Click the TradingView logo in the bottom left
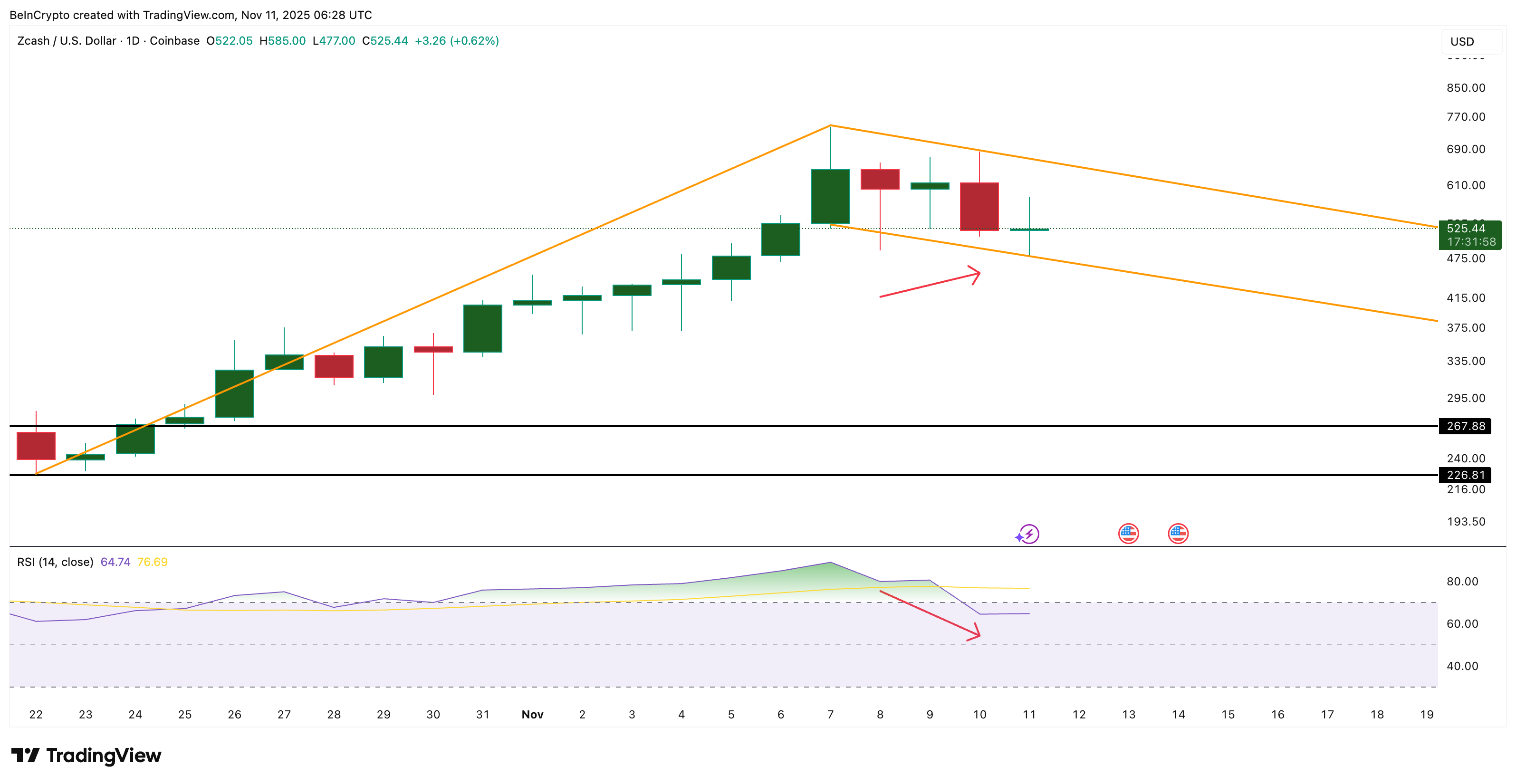Screen dimensions: 1516x784 [x=86, y=755]
